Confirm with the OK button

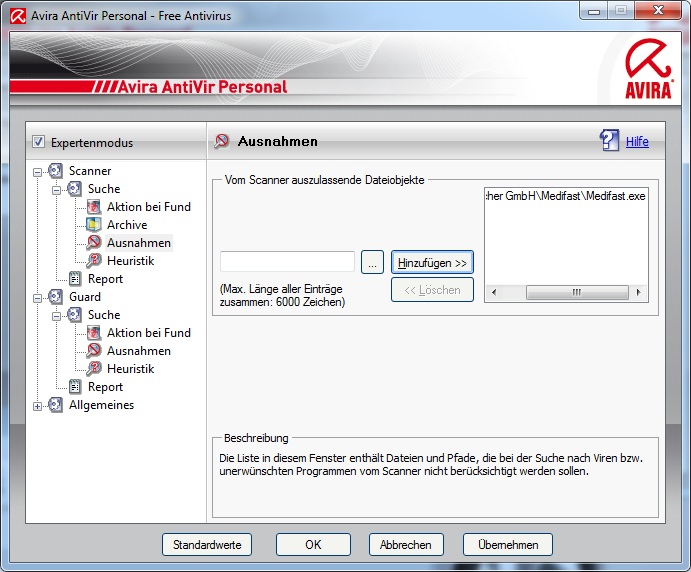click(x=313, y=545)
